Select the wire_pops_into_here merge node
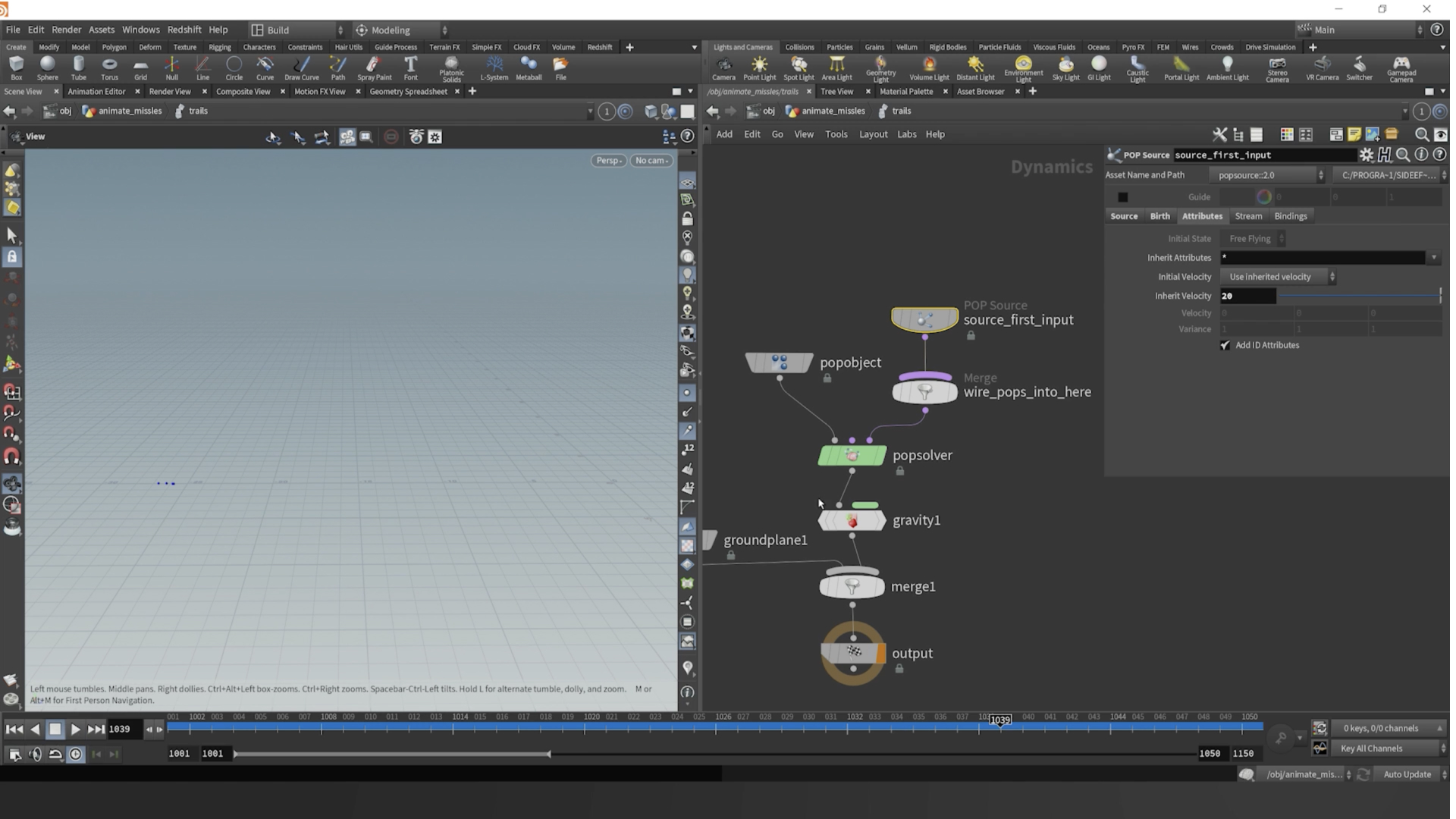 click(x=924, y=391)
